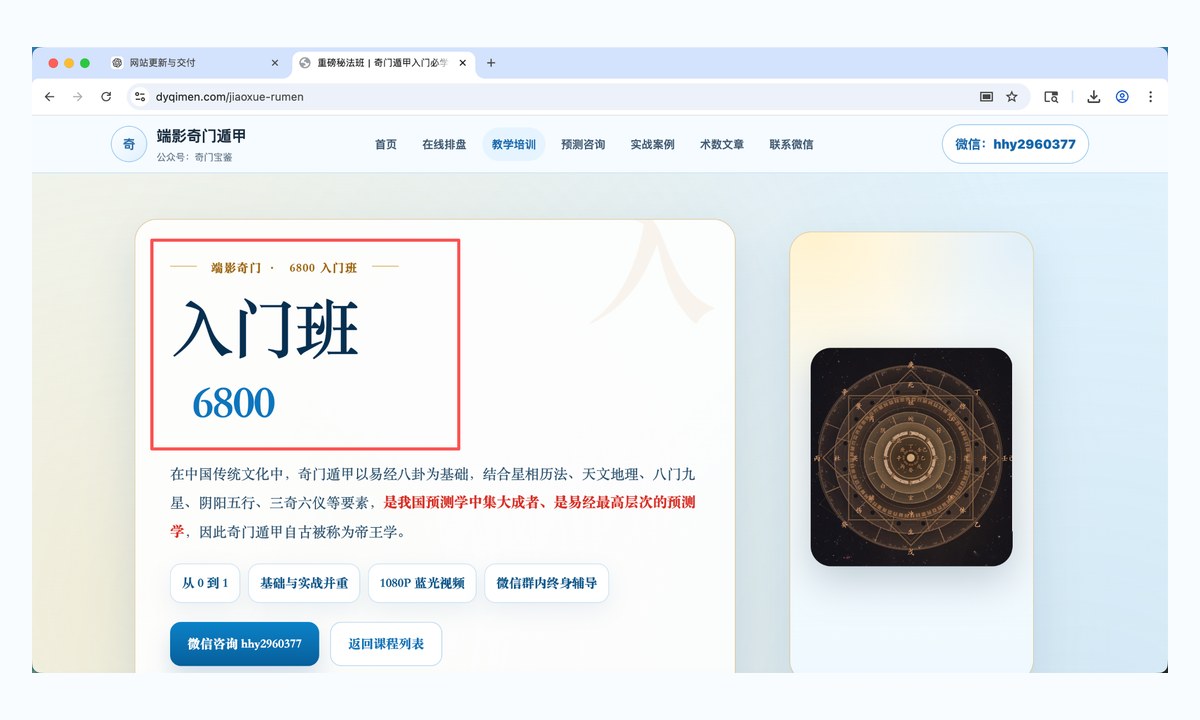Open the tab search icon
Viewport: 1200px width, 720px height.
point(1051,97)
